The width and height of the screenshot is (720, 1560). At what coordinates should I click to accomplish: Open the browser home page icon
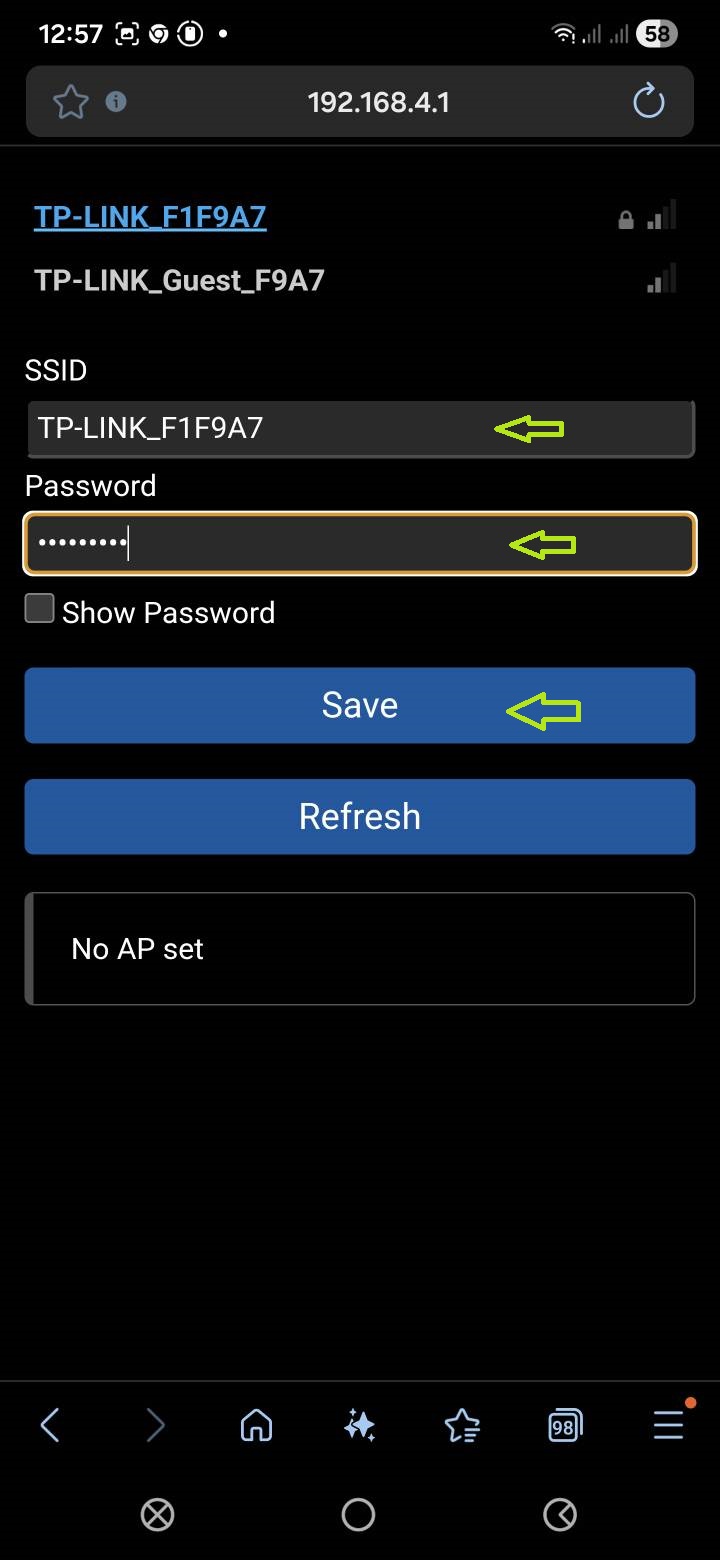pos(257,1425)
